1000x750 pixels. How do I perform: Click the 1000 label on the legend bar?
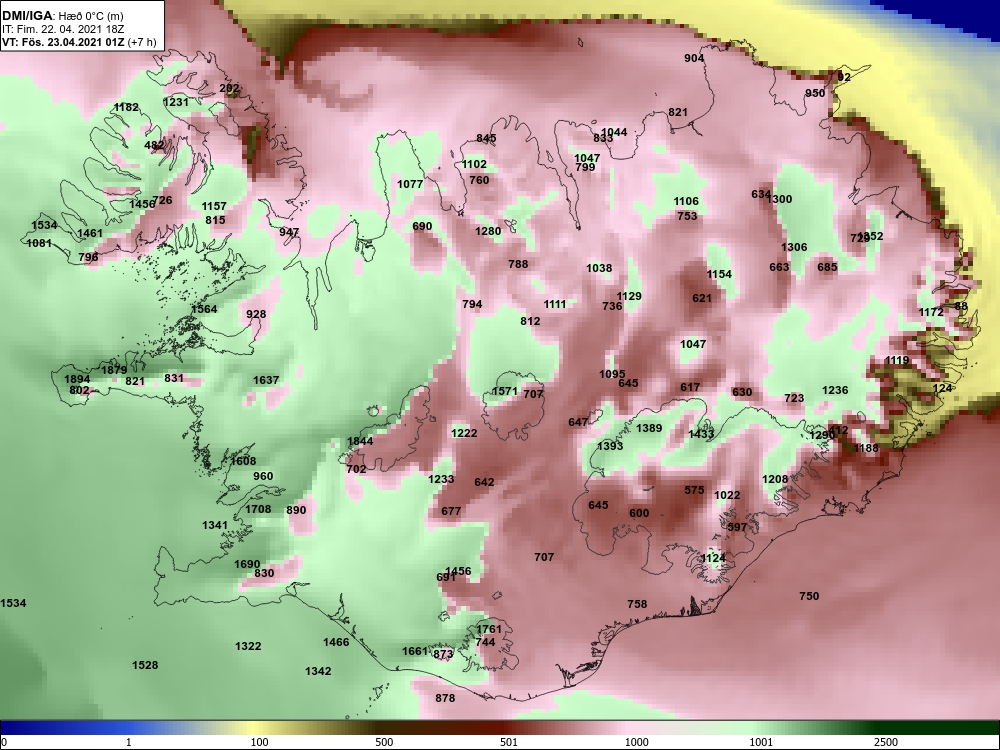pos(636,742)
